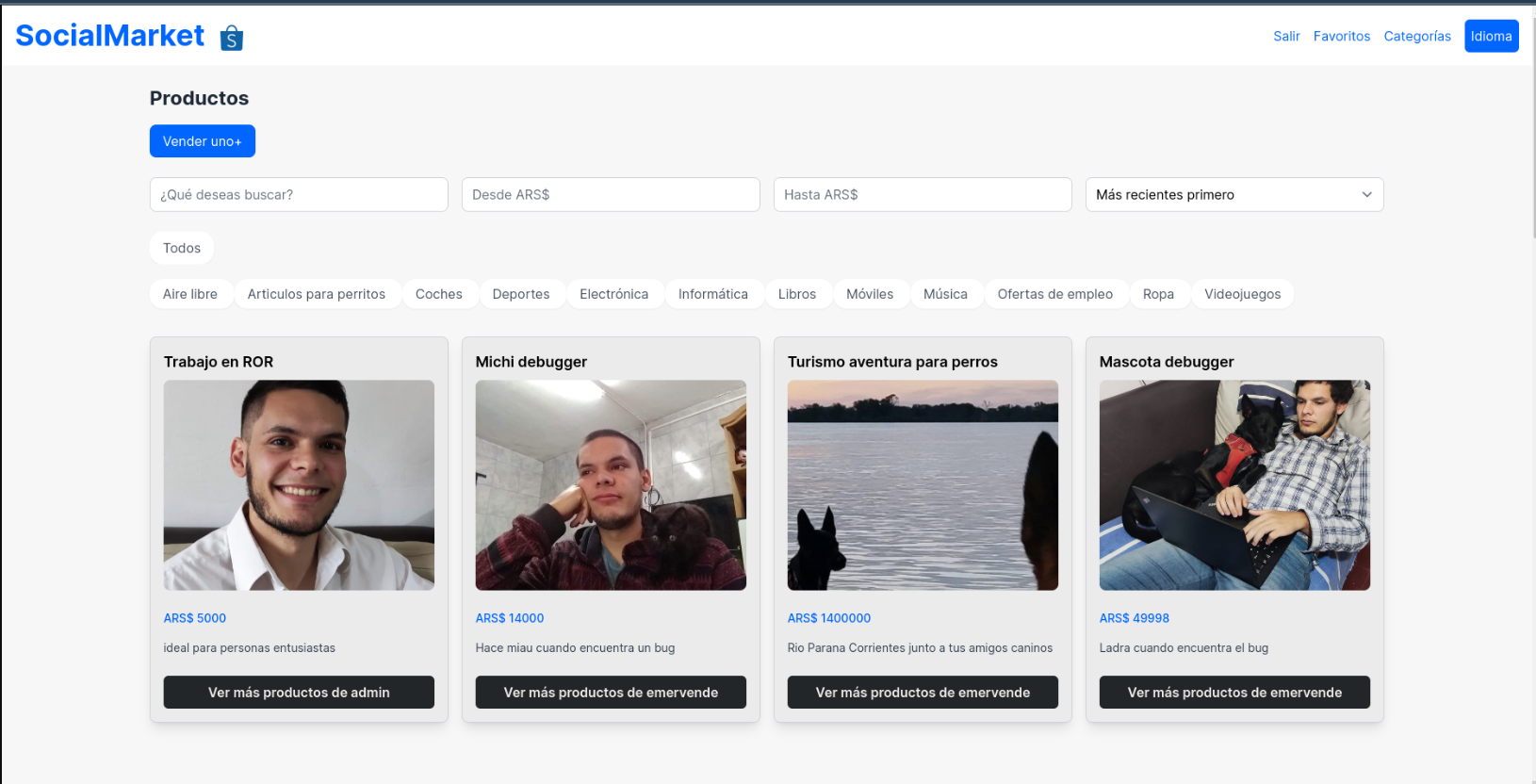1536x784 pixels.
Task: Click the Hasta ARS$ maximum price field
Action: click(x=923, y=195)
